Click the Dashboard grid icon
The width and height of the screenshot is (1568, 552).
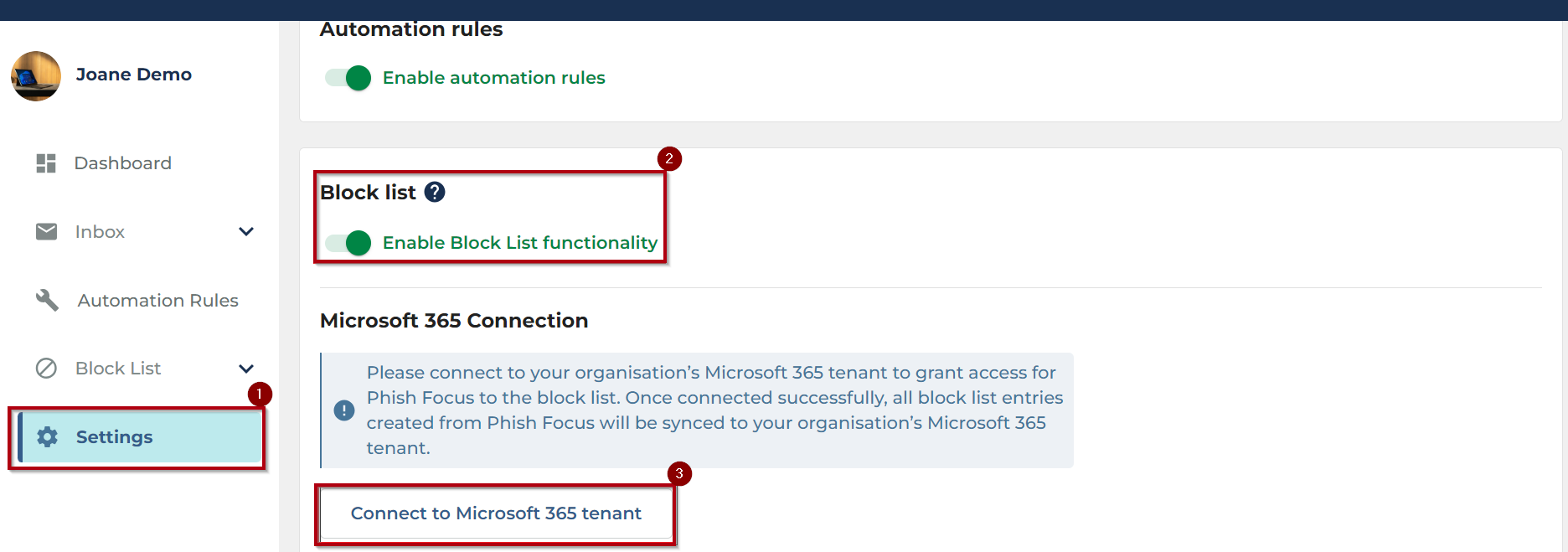click(46, 163)
